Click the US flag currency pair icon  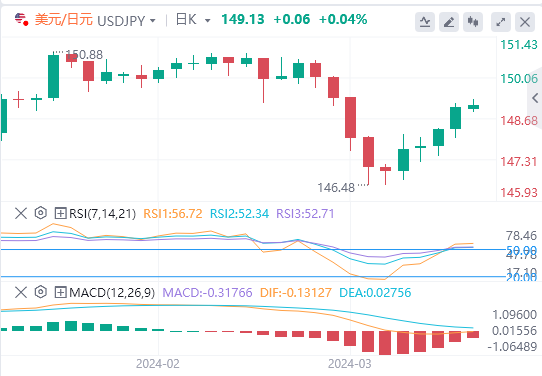(x=21, y=19)
